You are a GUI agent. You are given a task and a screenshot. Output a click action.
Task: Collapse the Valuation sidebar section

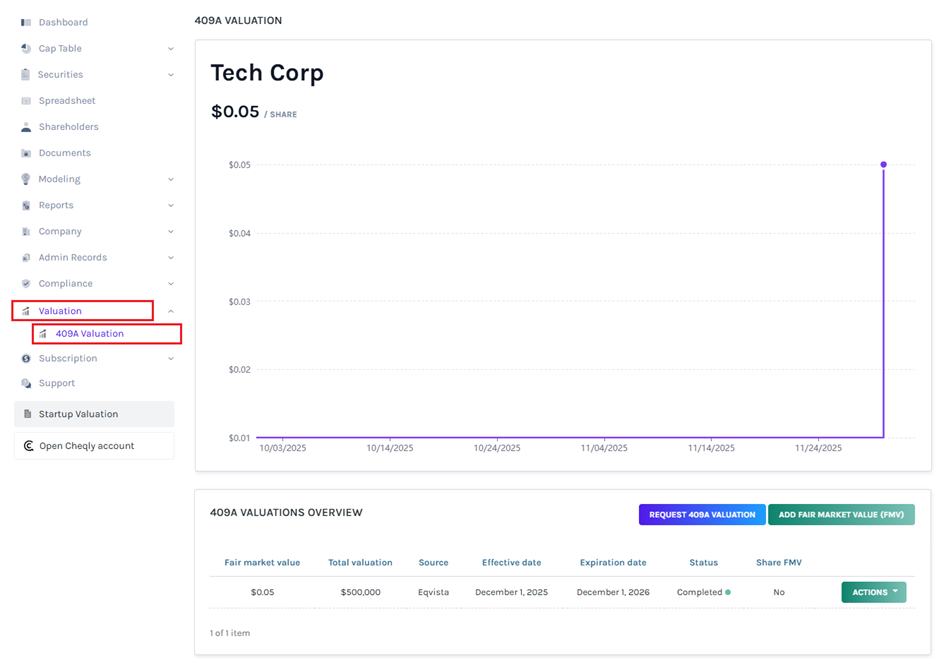[169, 309]
